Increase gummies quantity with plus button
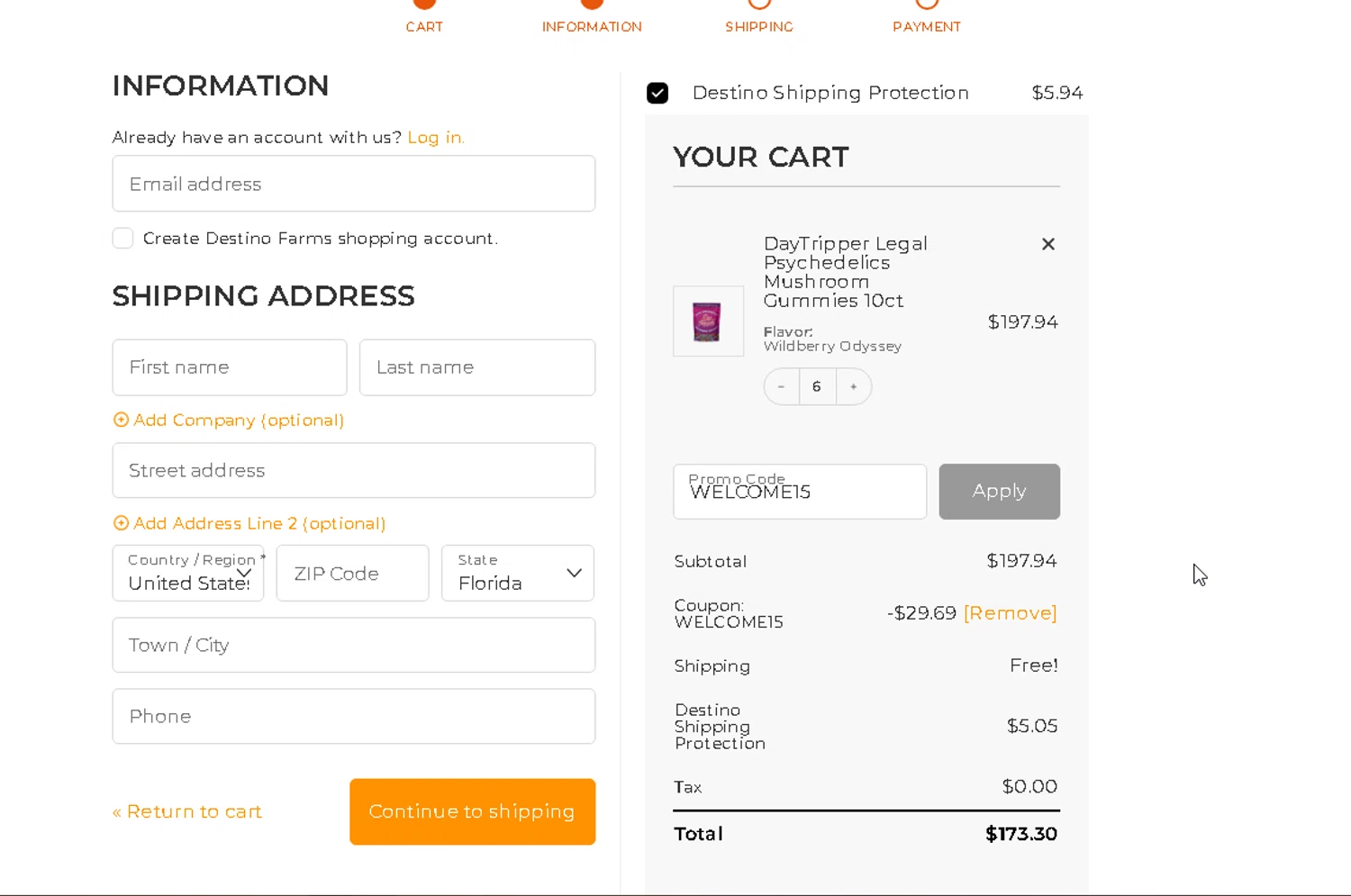Viewport: 1351px width, 896px height. (853, 386)
